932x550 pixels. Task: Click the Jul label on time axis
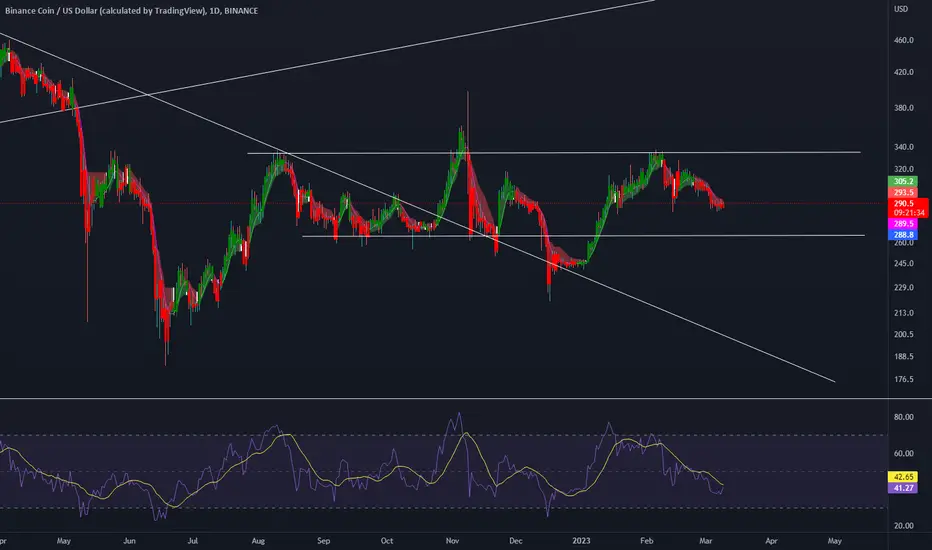coord(193,541)
